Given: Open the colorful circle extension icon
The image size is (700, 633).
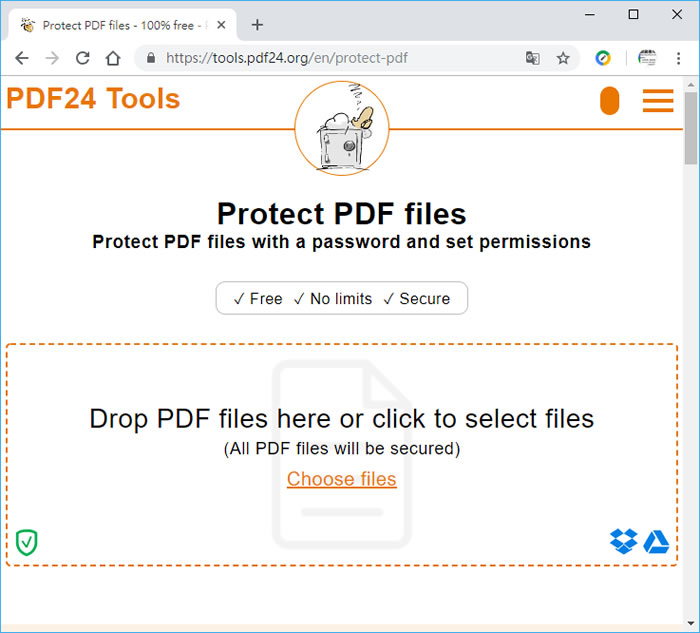Looking at the screenshot, I should click(603, 58).
